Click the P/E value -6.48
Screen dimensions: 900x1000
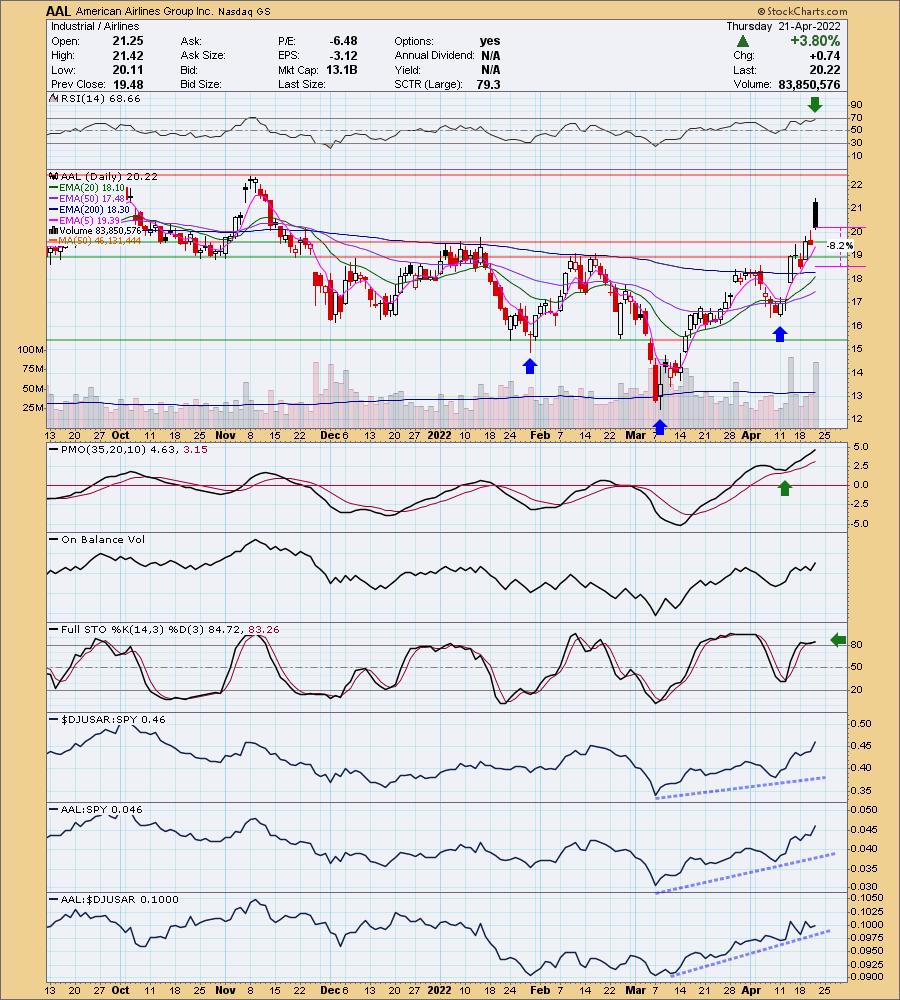(343, 41)
